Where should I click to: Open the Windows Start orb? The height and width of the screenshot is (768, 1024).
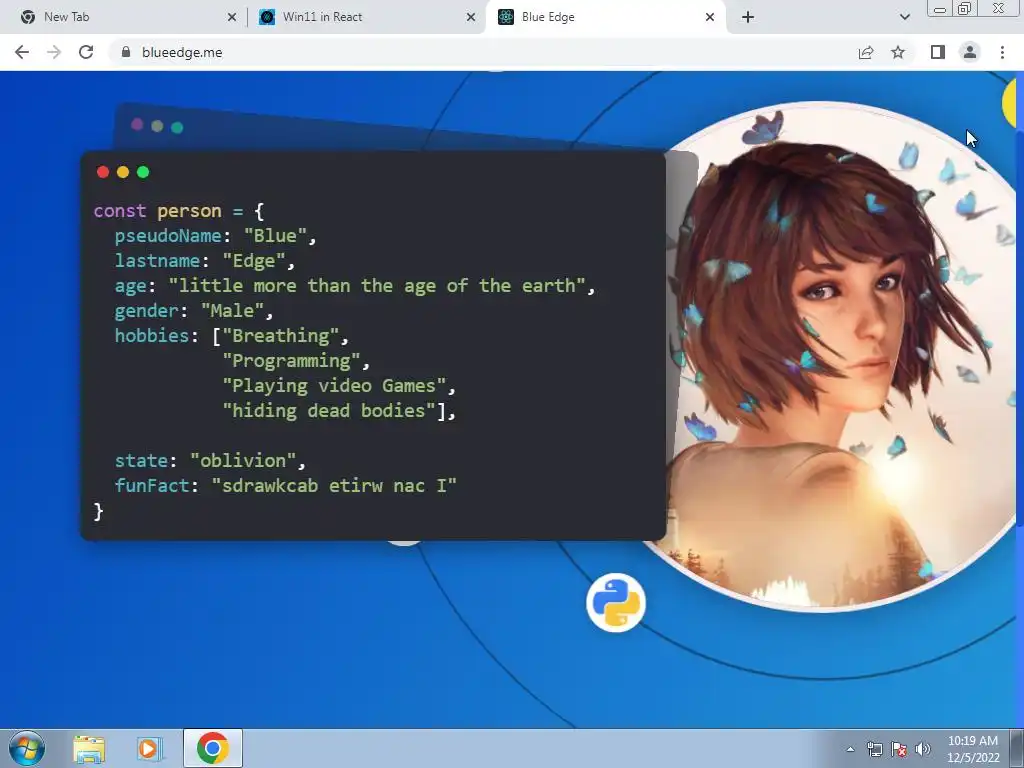tap(27, 748)
